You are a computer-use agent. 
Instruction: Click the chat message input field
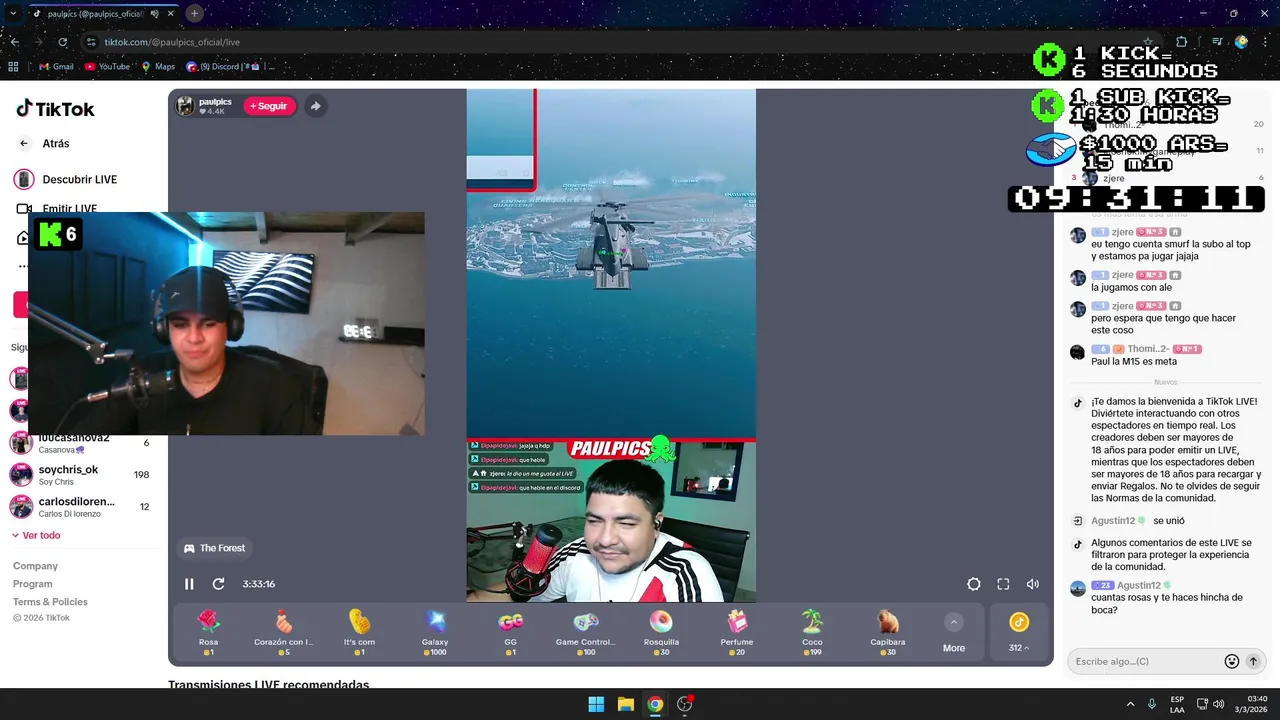1145,661
